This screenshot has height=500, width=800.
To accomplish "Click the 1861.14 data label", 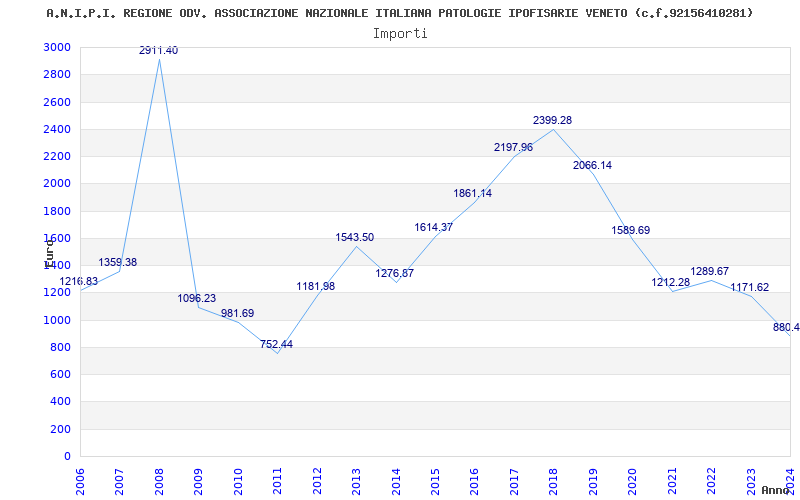I will [473, 193].
